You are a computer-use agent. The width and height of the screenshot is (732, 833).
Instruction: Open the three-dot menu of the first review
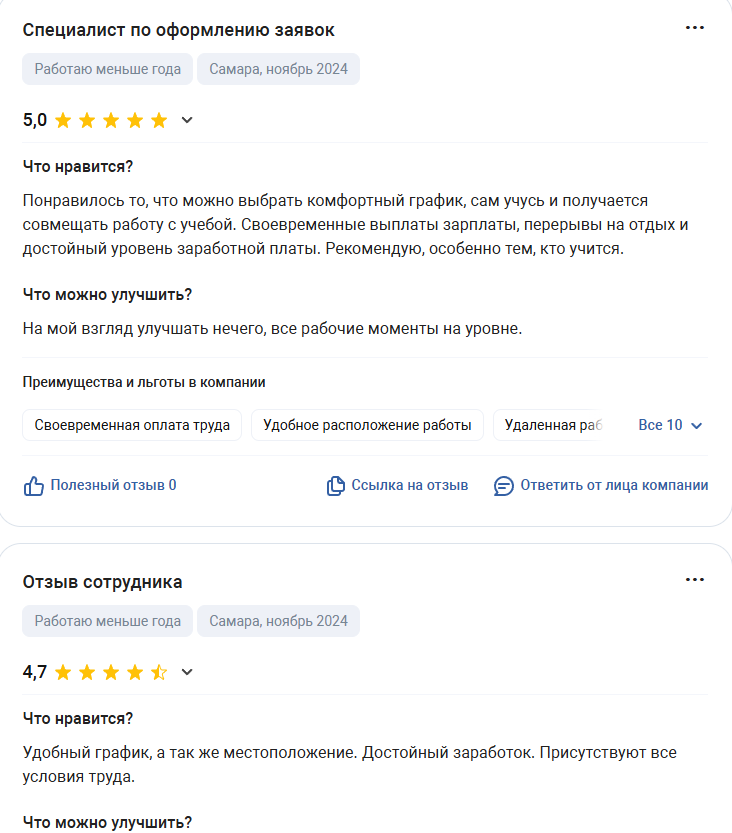tap(695, 29)
